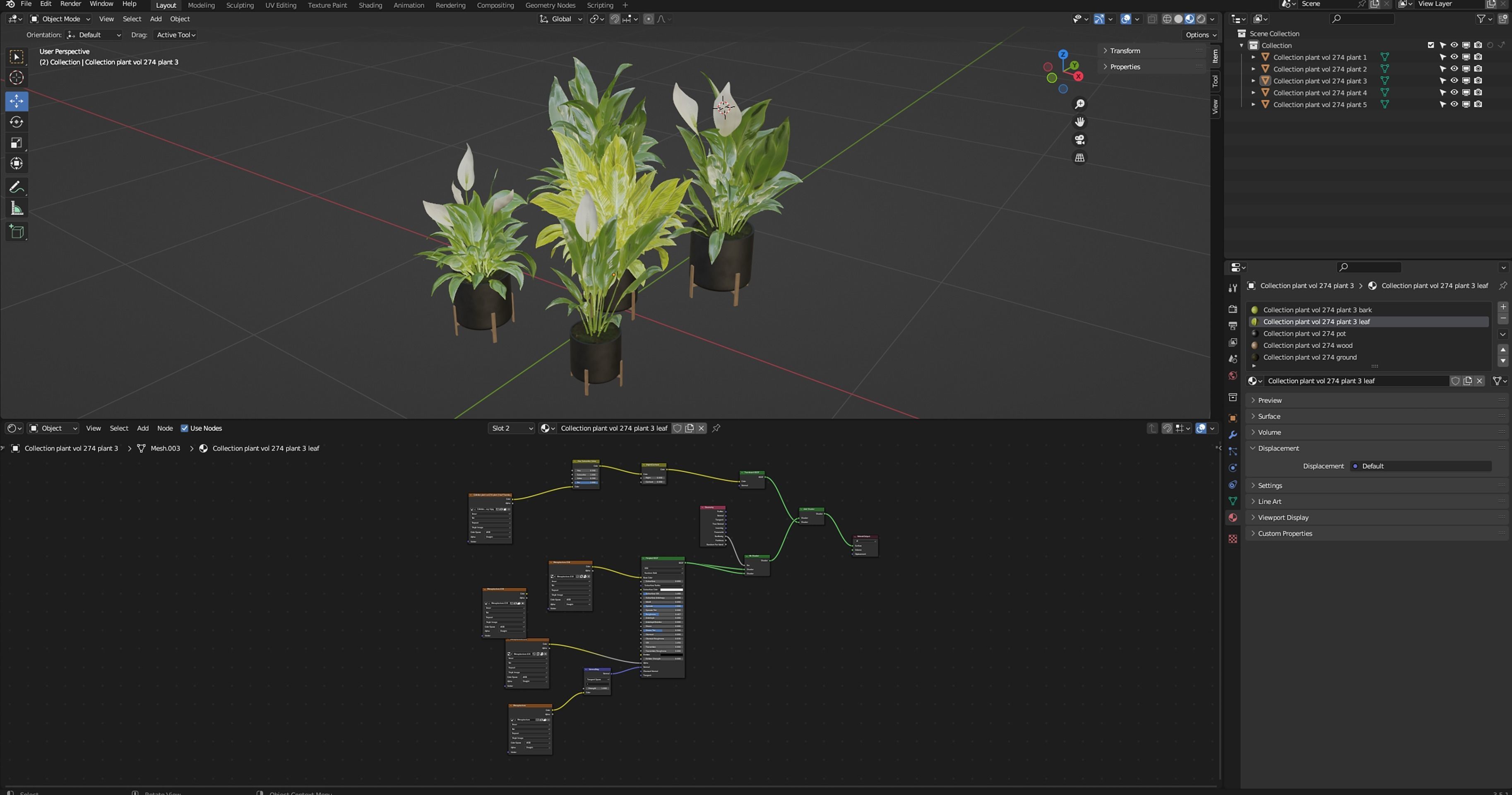The image size is (1512, 795).
Task: Switch to wireframe viewport shading
Action: point(1167,19)
